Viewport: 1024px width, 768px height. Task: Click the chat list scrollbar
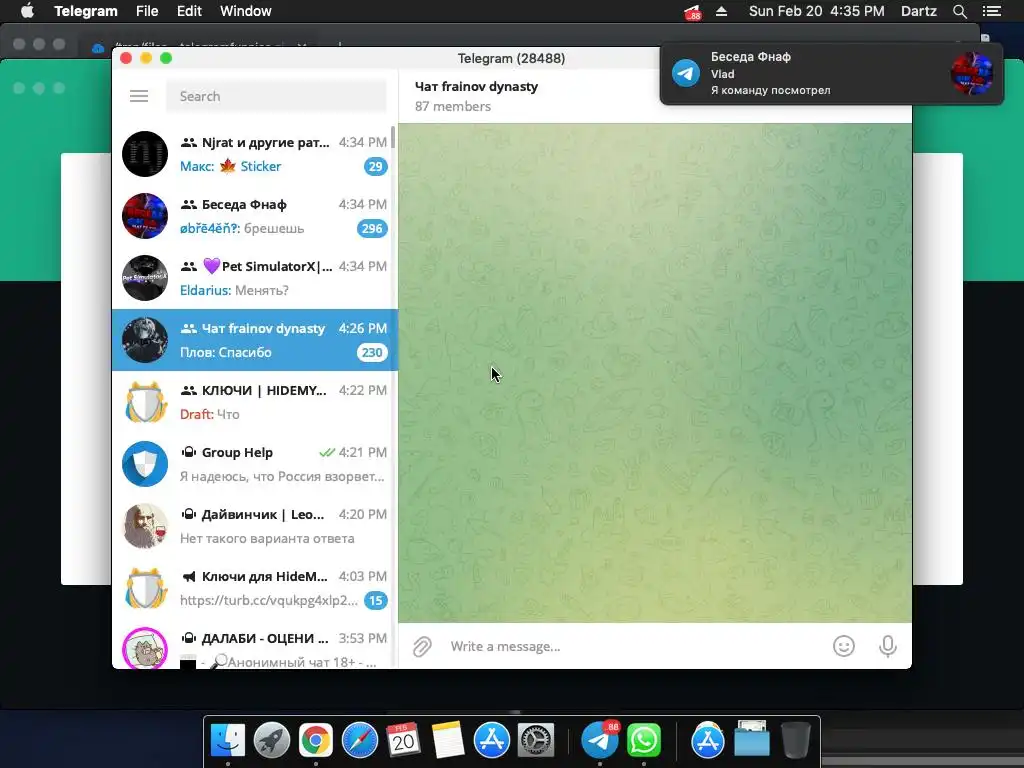click(x=393, y=137)
